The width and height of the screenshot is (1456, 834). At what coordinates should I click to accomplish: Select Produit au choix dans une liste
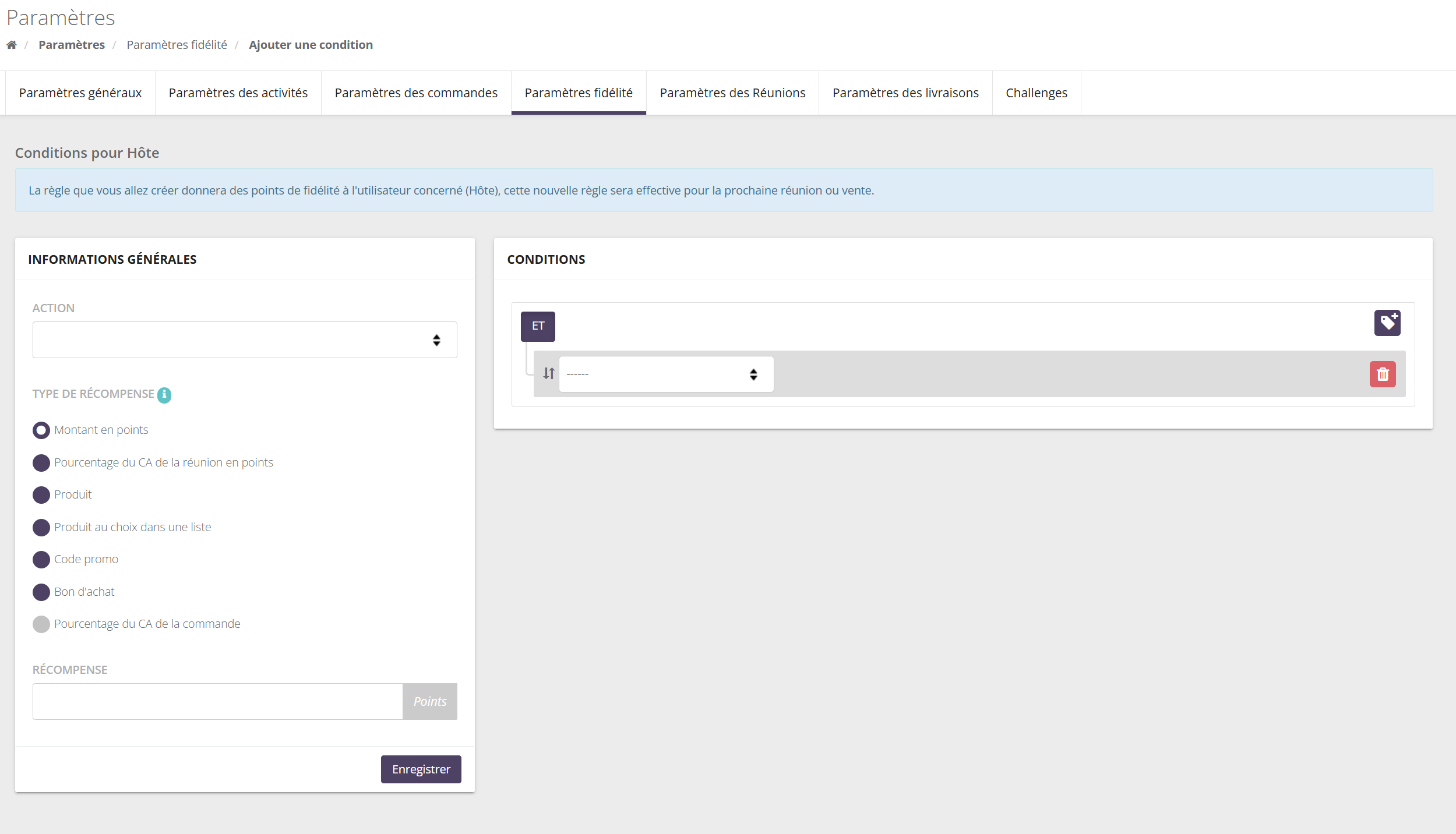[41, 528]
